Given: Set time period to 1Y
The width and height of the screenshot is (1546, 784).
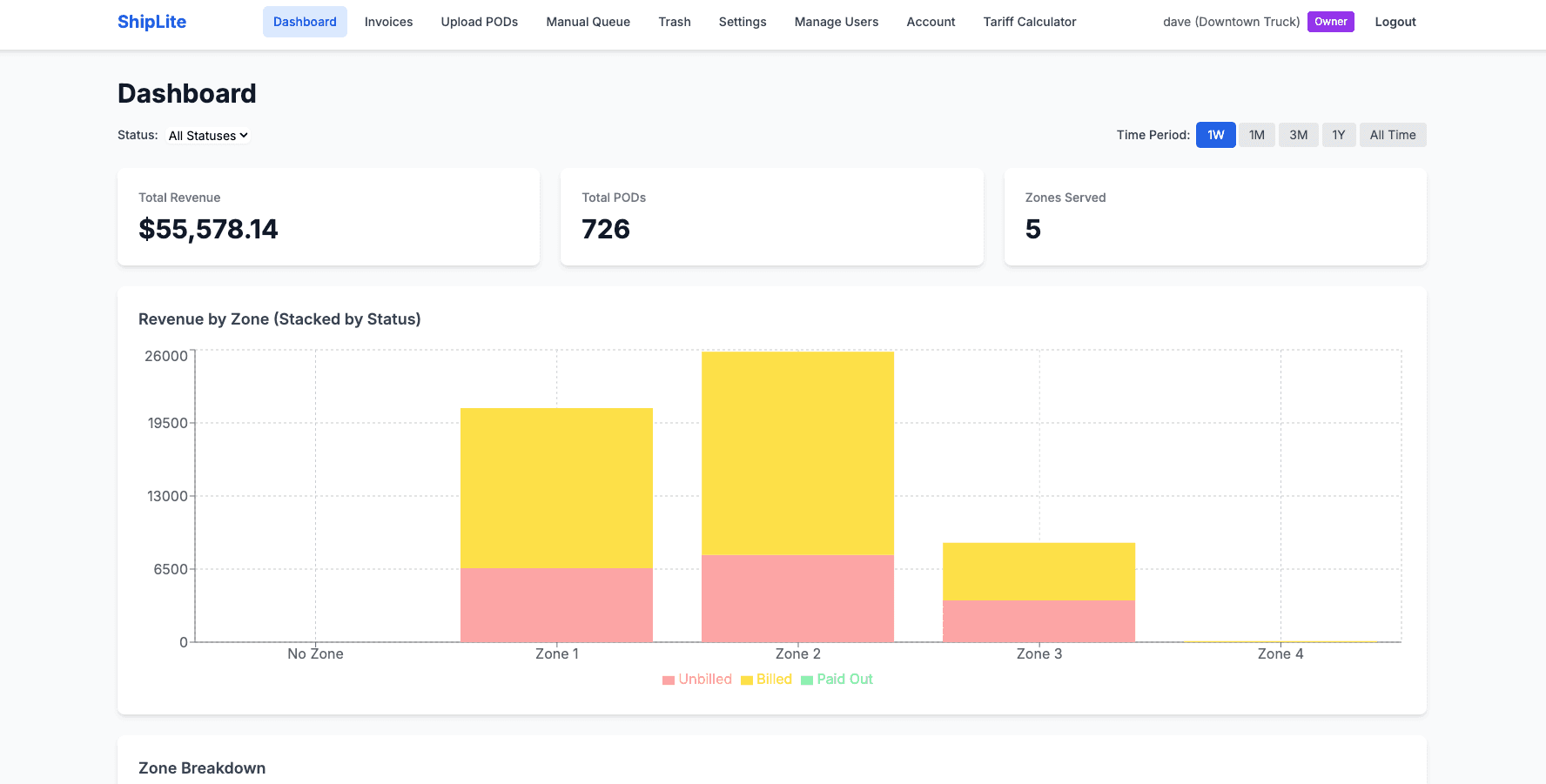Looking at the screenshot, I should point(1338,135).
